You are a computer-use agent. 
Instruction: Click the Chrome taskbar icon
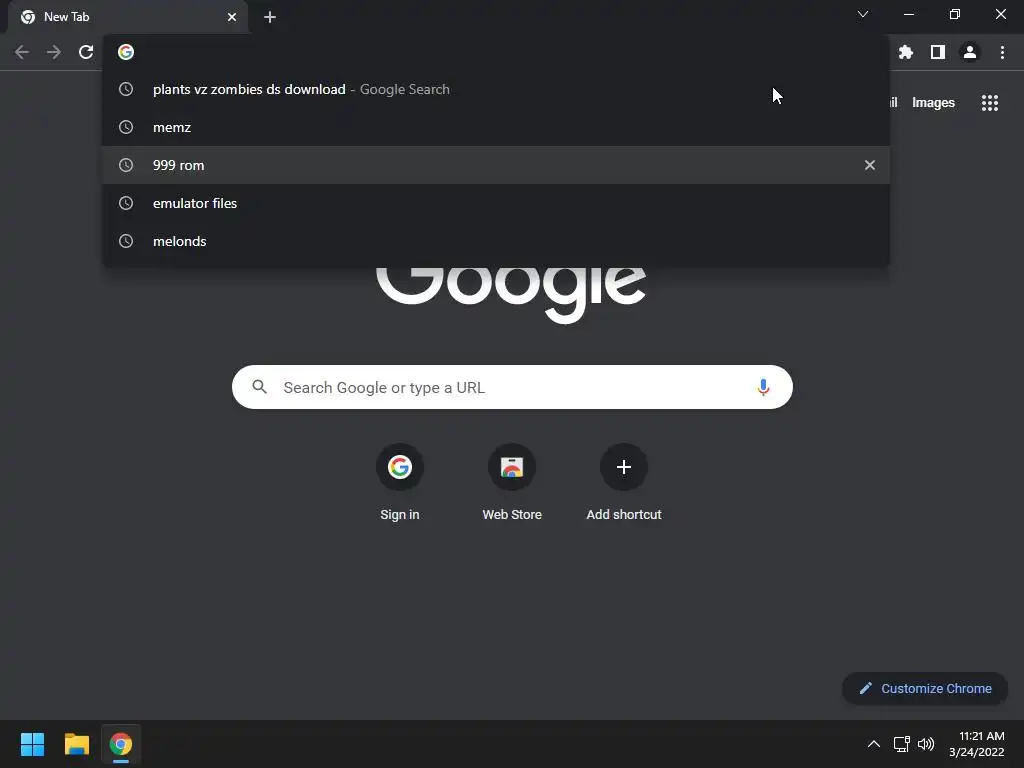click(121, 744)
